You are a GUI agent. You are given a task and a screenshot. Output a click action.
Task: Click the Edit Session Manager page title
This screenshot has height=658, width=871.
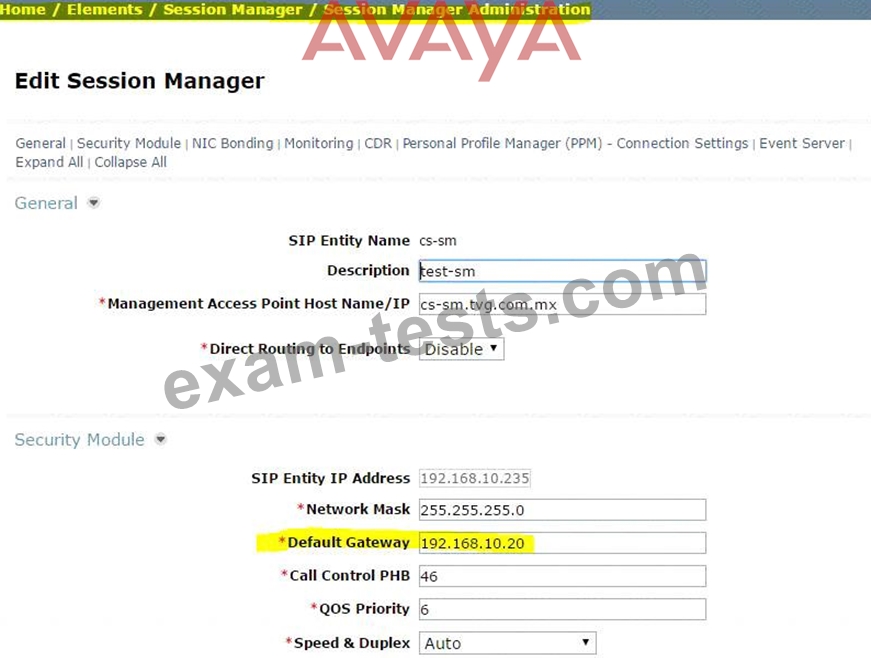pos(139,81)
